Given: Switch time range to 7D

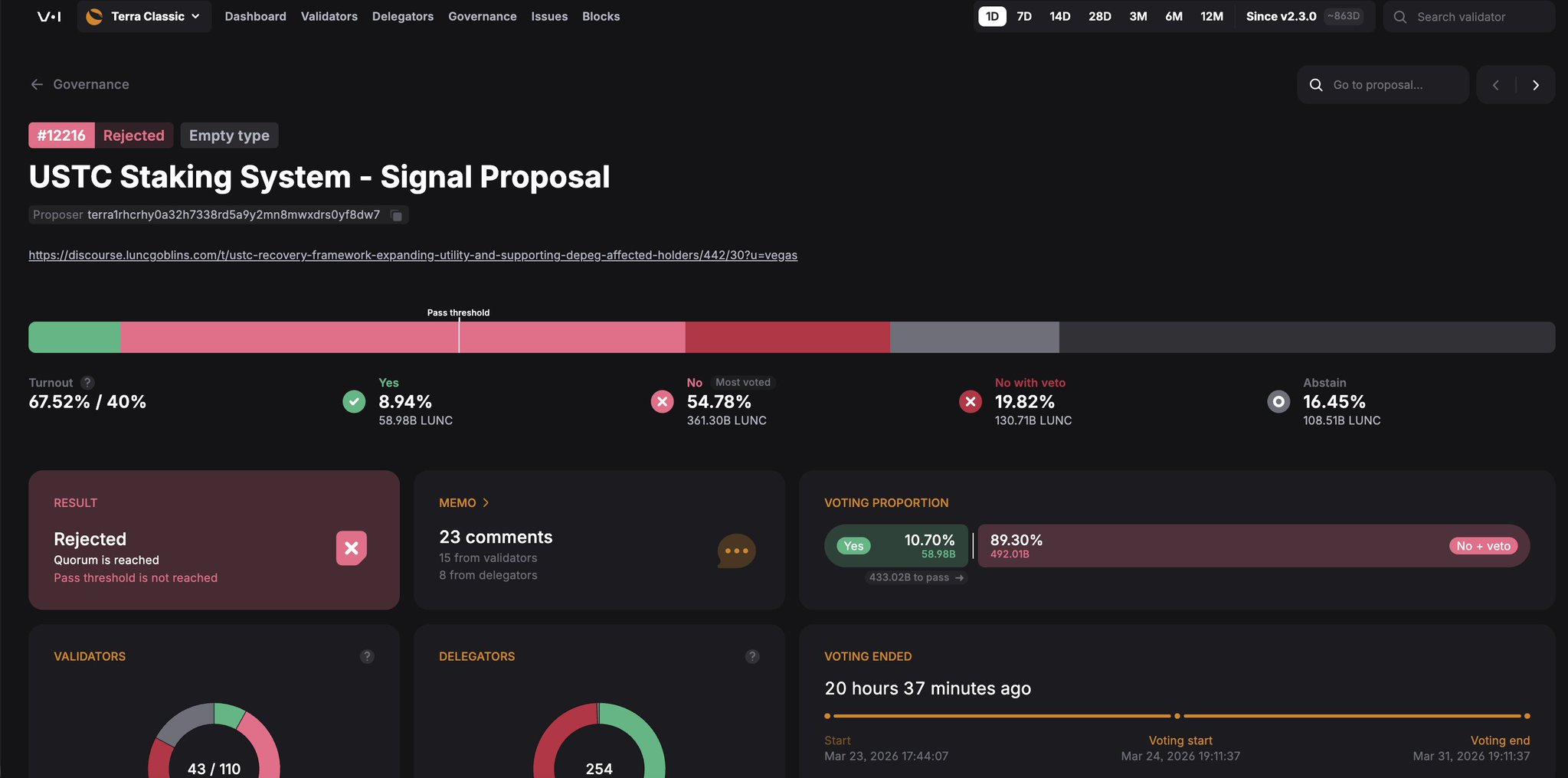Looking at the screenshot, I should (x=1024, y=16).
